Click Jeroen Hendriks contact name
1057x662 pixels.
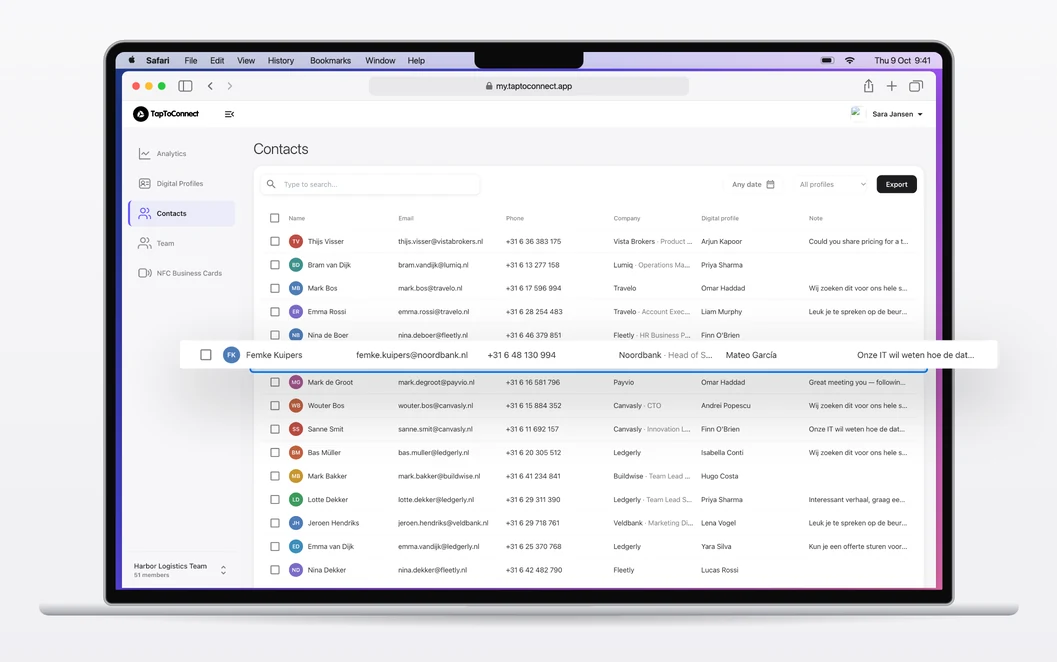[x=333, y=523]
